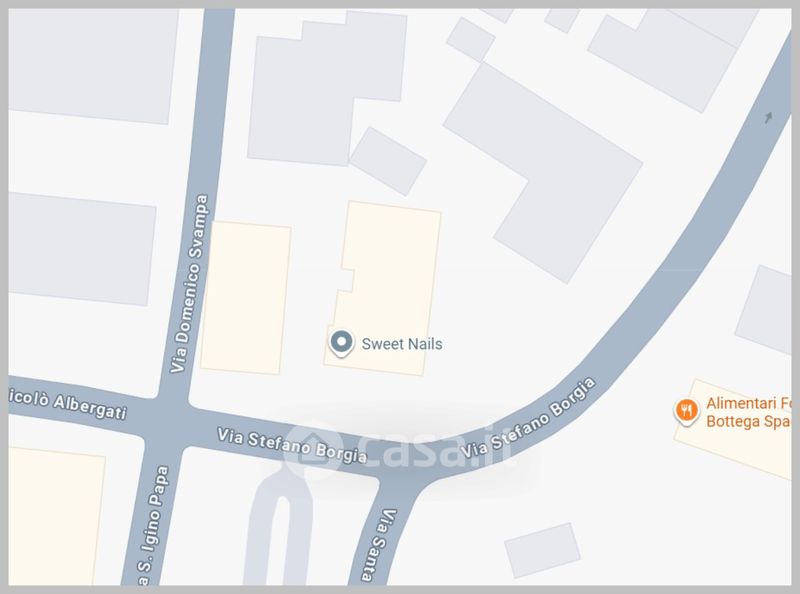
Task: Click the cream building beside Via Domenico Svampa
Action: tap(246, 298)
